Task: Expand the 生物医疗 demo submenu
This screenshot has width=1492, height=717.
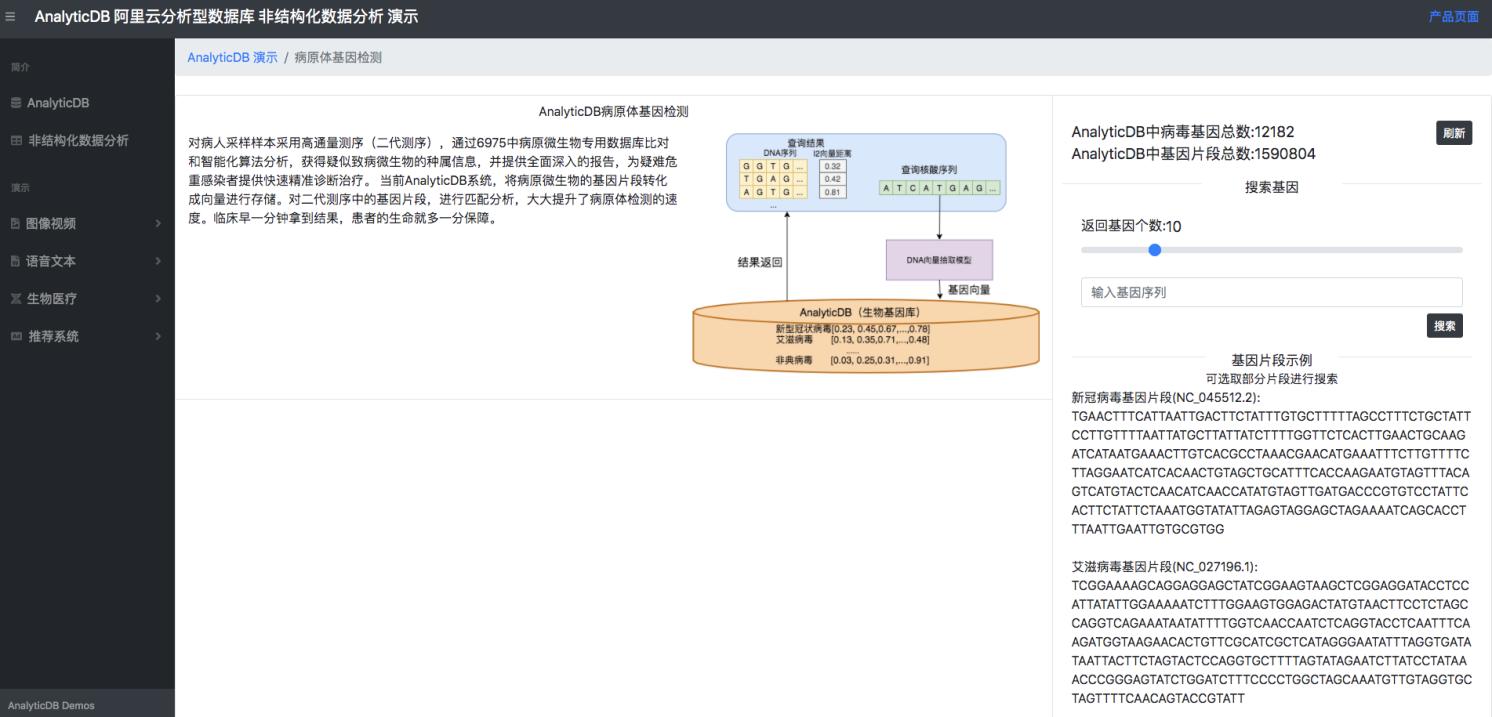Action: 157,298
